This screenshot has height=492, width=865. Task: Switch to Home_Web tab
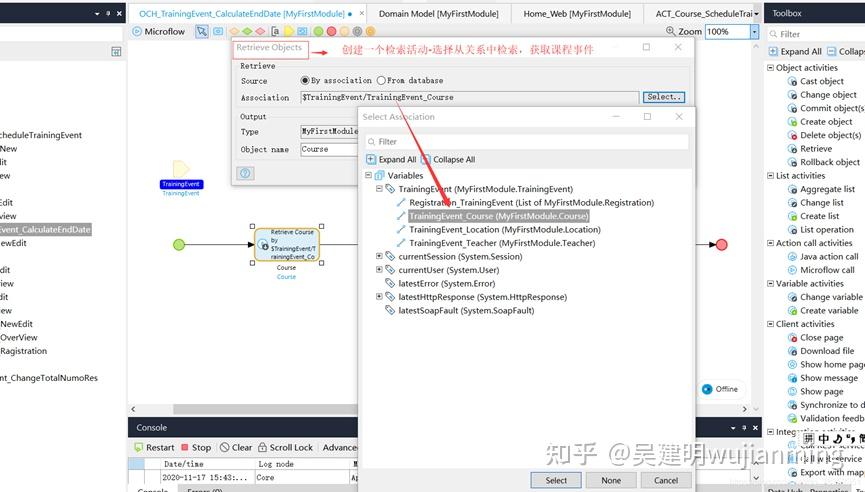click(577, 13)
